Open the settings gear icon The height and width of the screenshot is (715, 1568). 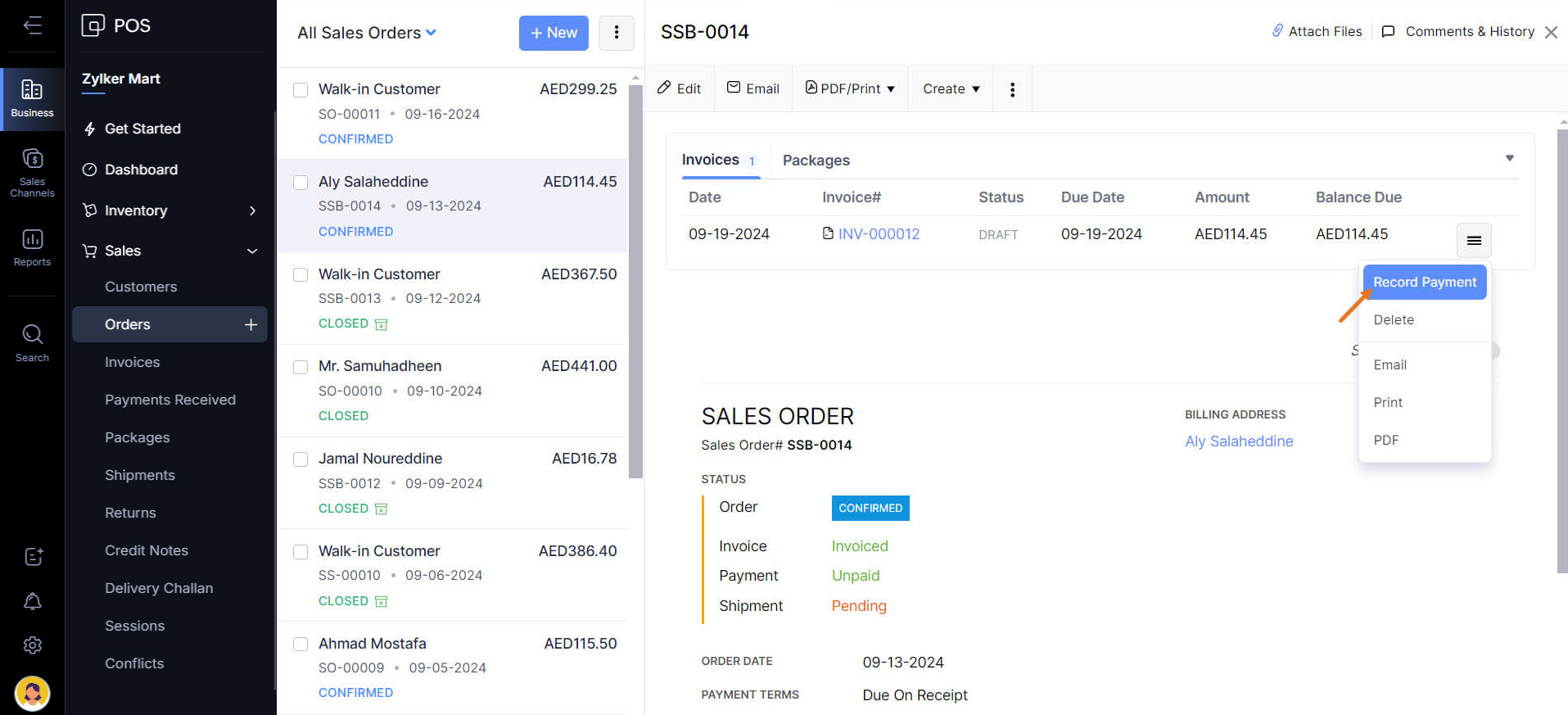point(33,645)
